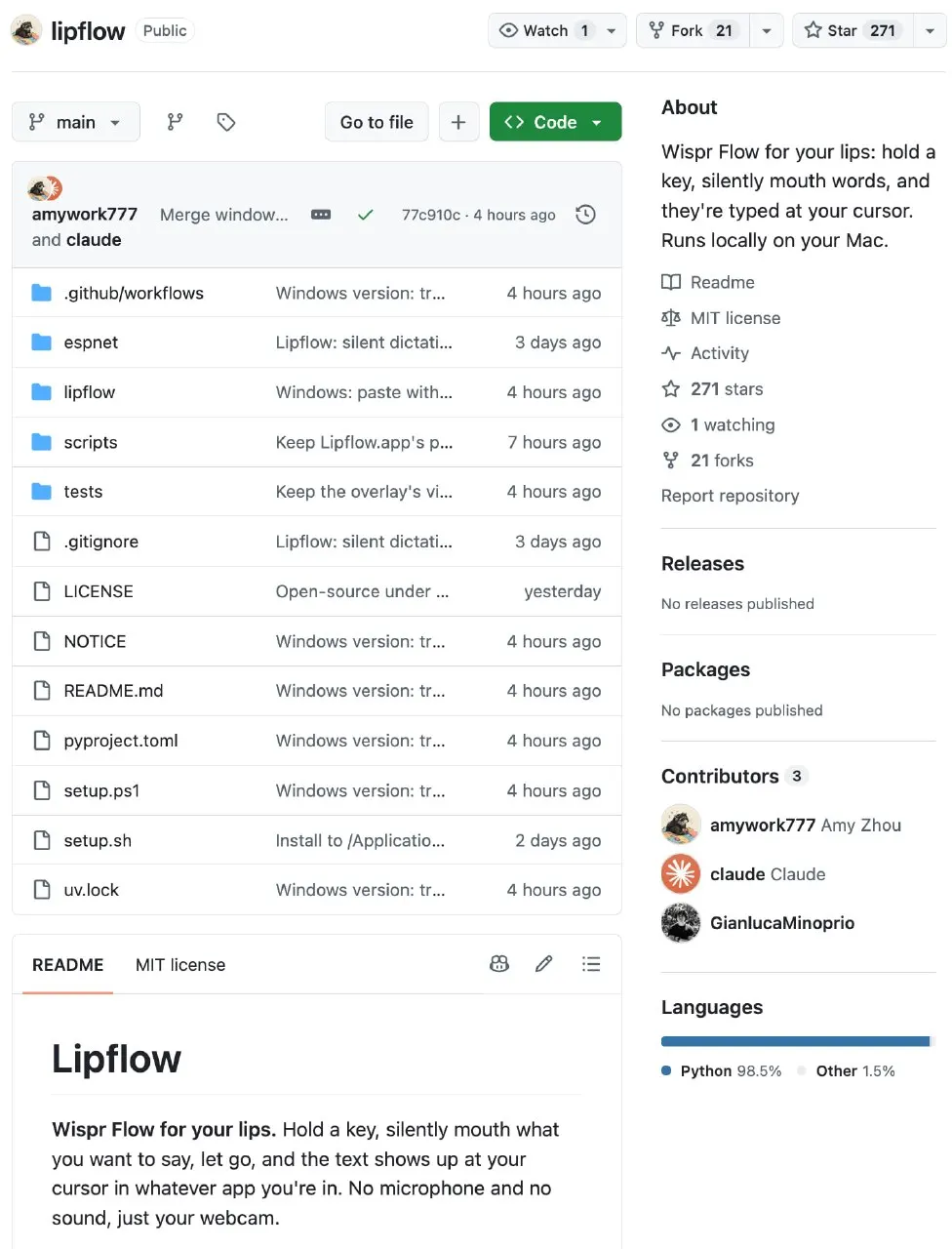Open the Star lists dropdown arrow

930,30
